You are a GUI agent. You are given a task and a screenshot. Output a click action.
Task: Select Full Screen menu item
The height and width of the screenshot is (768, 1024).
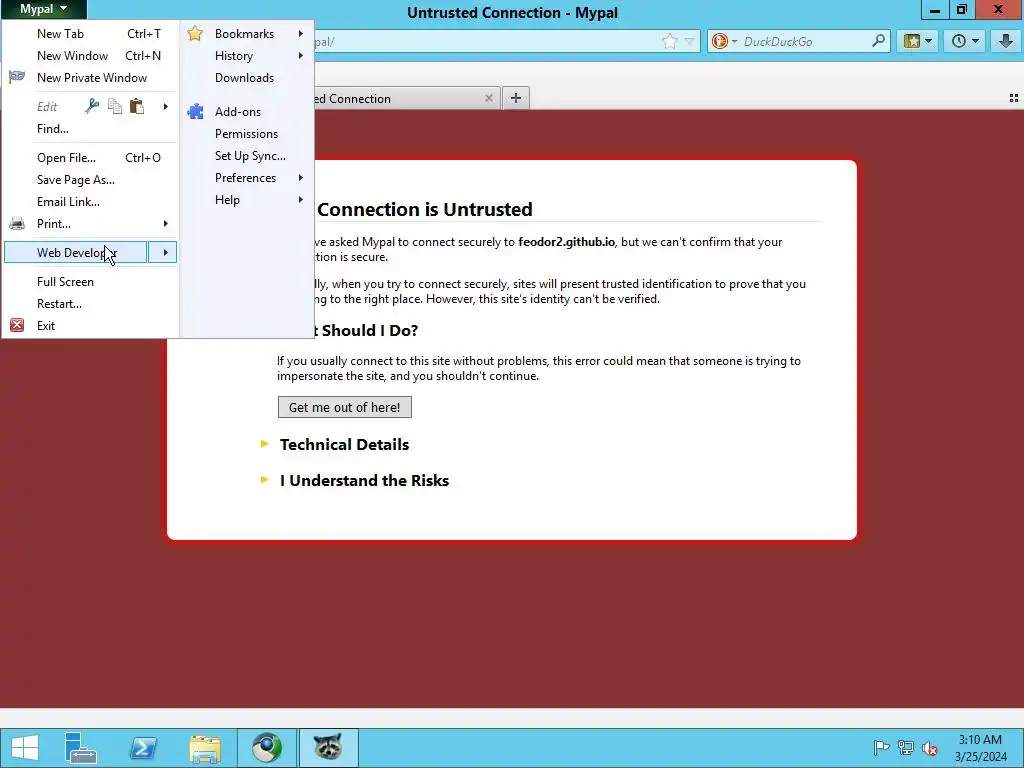[x=90, y=281]
